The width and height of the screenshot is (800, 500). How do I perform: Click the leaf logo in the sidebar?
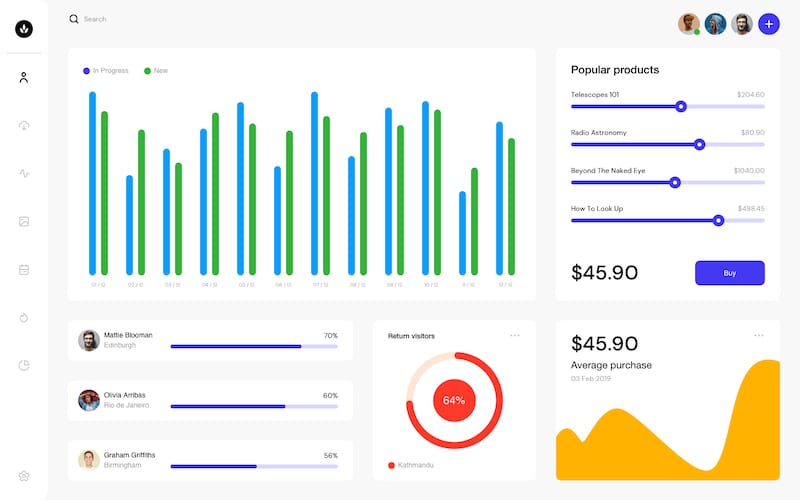point(24,30)
